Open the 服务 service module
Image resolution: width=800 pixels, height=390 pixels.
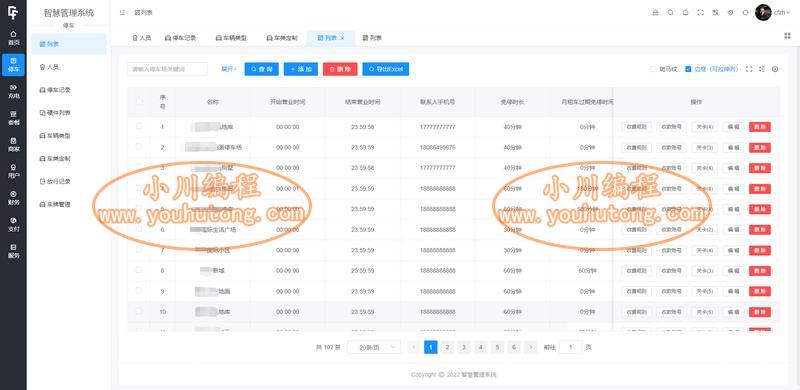click(x=13, y=251)
